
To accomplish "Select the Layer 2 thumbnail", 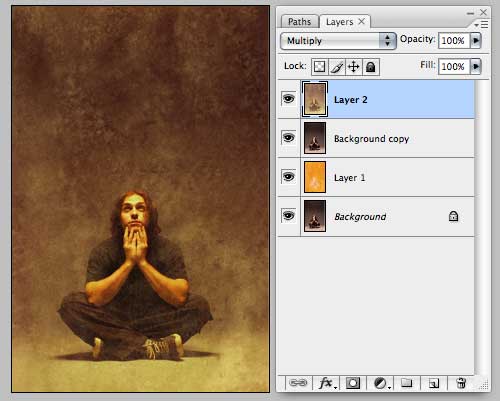I will click(315, 99).
